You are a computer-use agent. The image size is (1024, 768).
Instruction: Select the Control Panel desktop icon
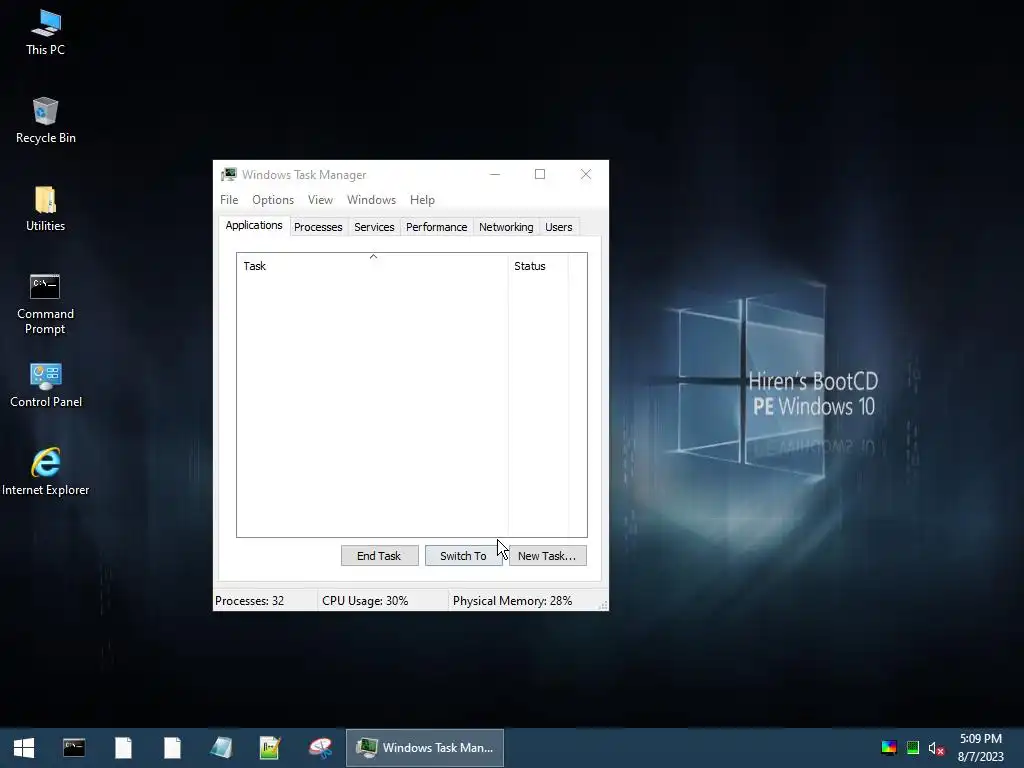coord(46,385)
